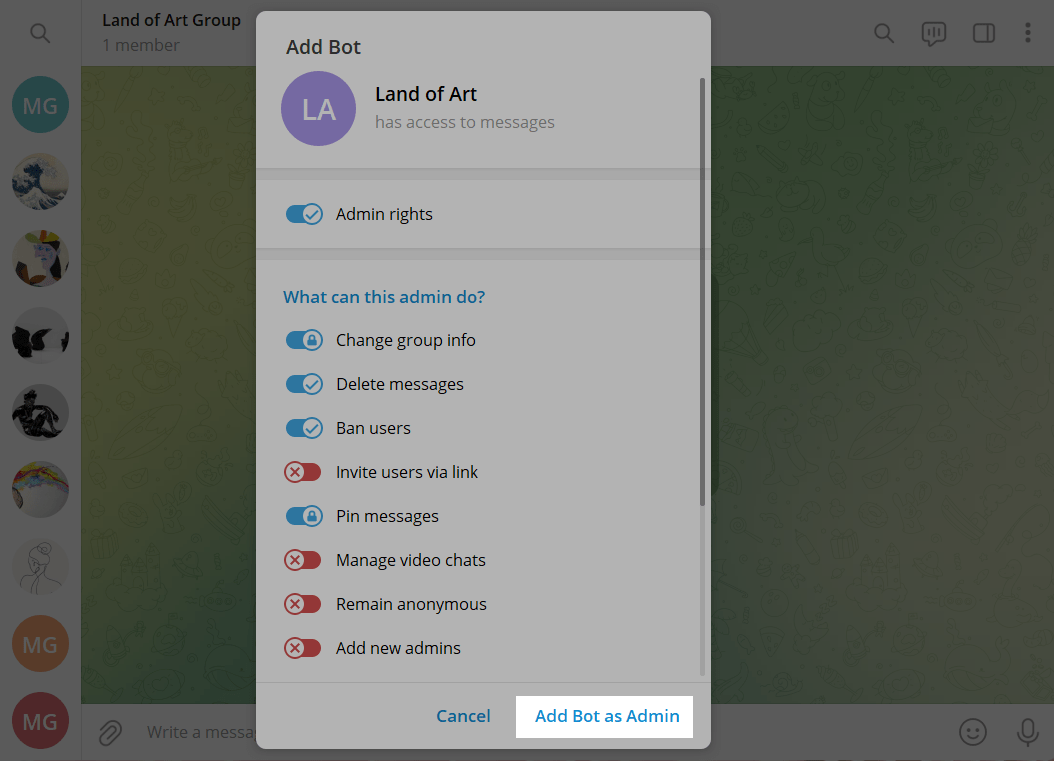Disable the Admin rights toggle
The width and height of the screenshot is (1054, 761).
pos(304,214)
